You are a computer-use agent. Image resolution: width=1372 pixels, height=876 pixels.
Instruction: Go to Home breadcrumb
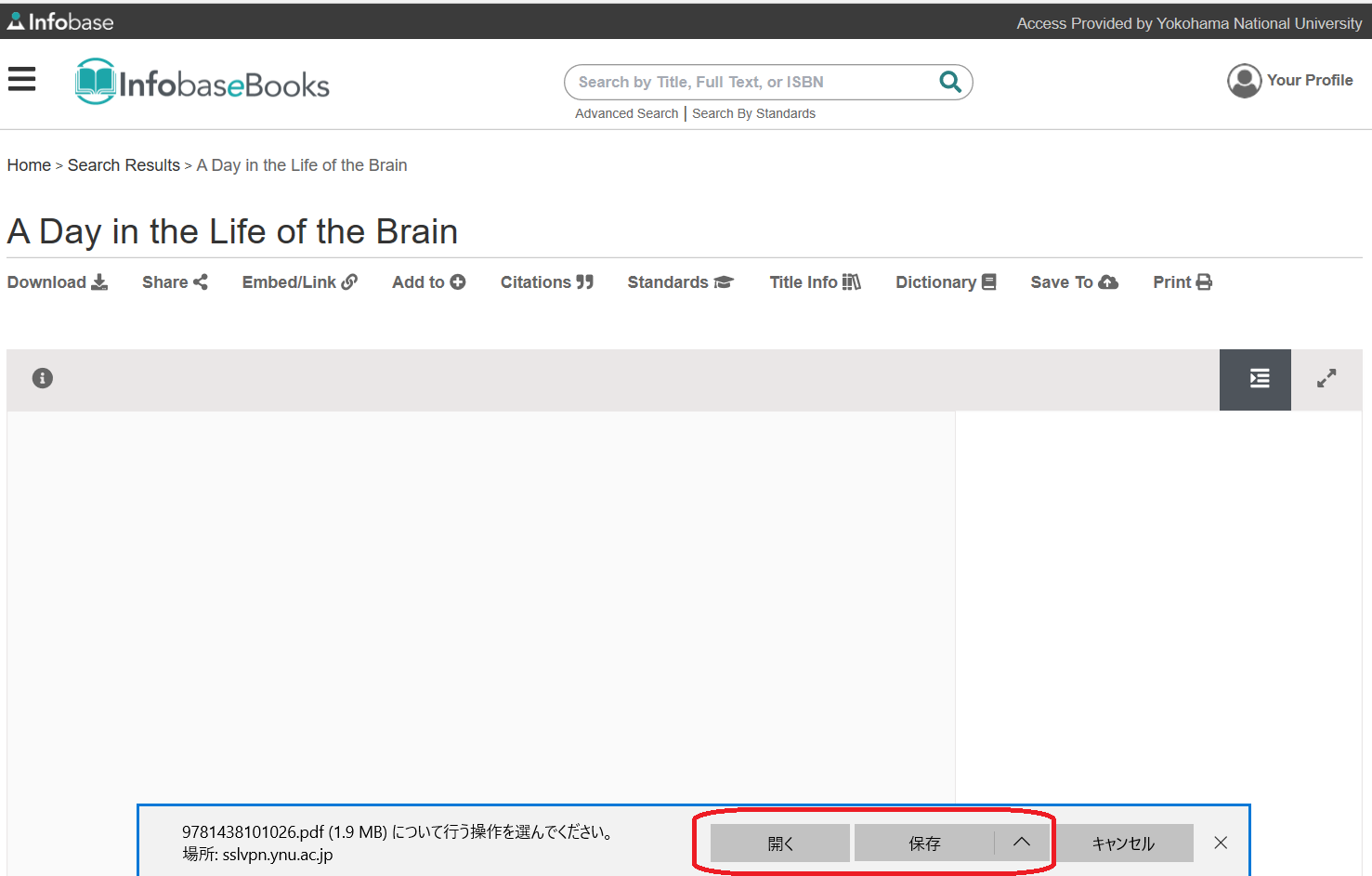pos(29,165)
